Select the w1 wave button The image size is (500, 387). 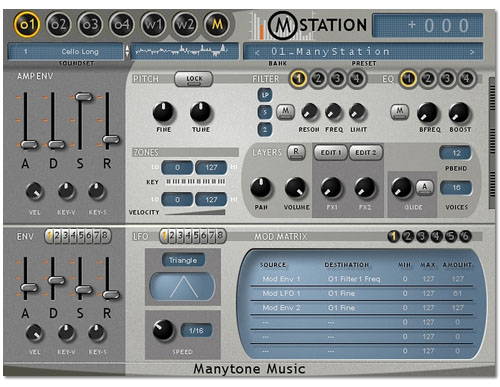153,24
